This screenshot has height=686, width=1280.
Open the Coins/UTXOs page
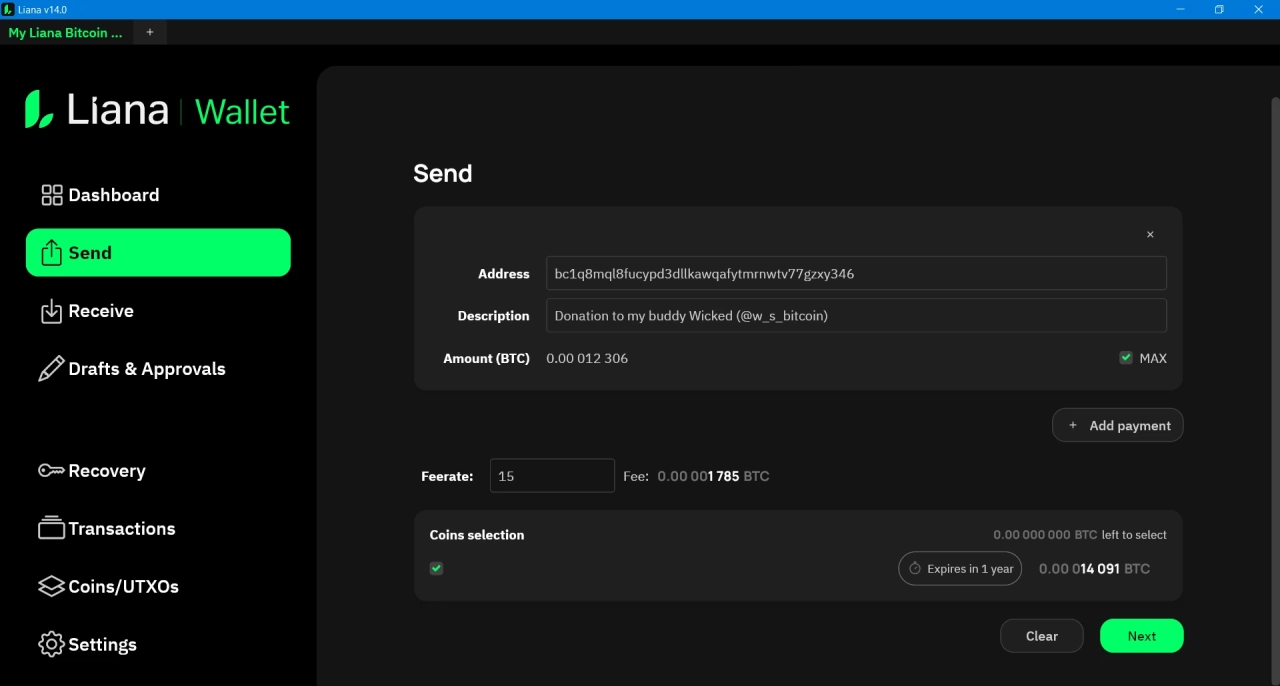pos(158,586)
